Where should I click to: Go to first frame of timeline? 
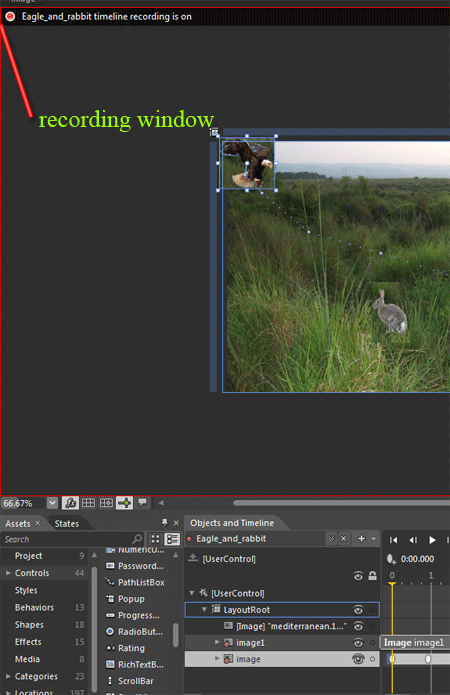[393, 539]
